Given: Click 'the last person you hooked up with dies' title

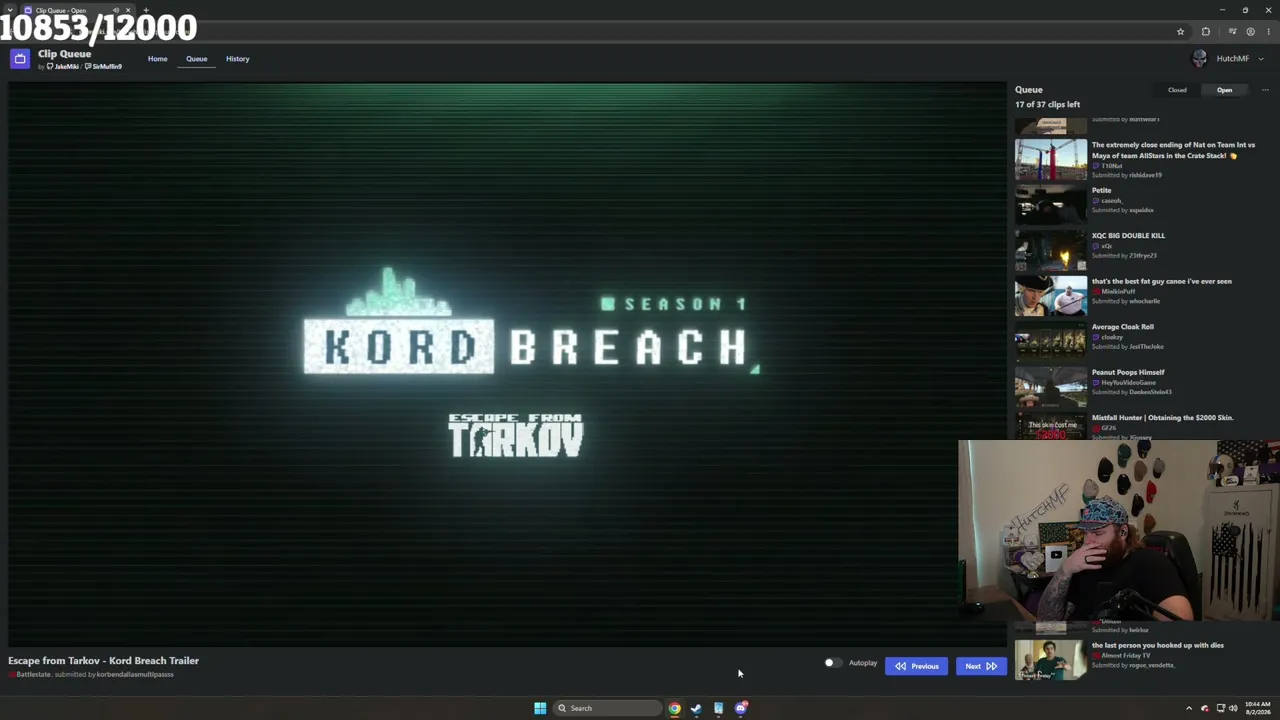Looking at the screenshot, I should point(1157,645).
